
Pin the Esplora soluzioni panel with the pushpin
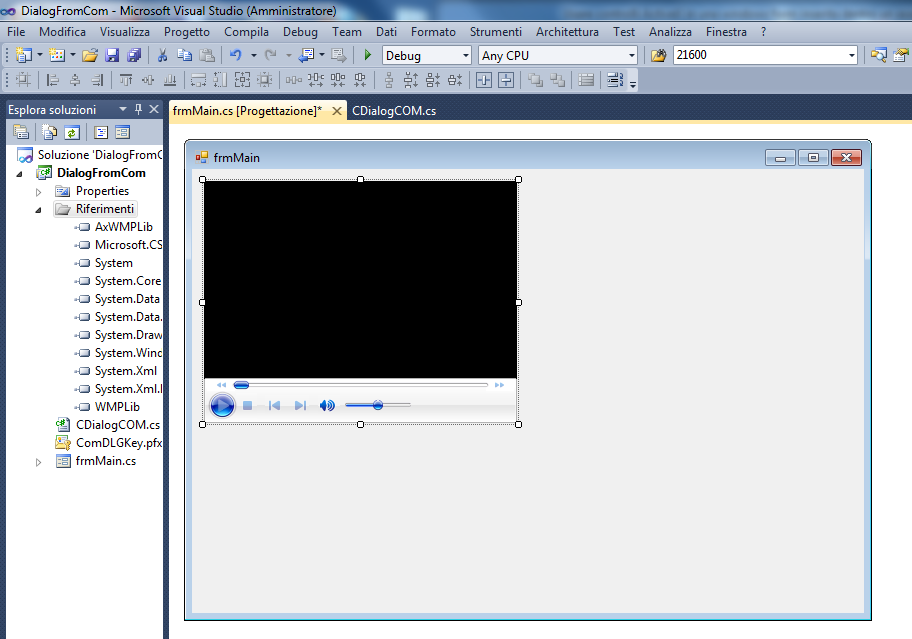[138, 109]
